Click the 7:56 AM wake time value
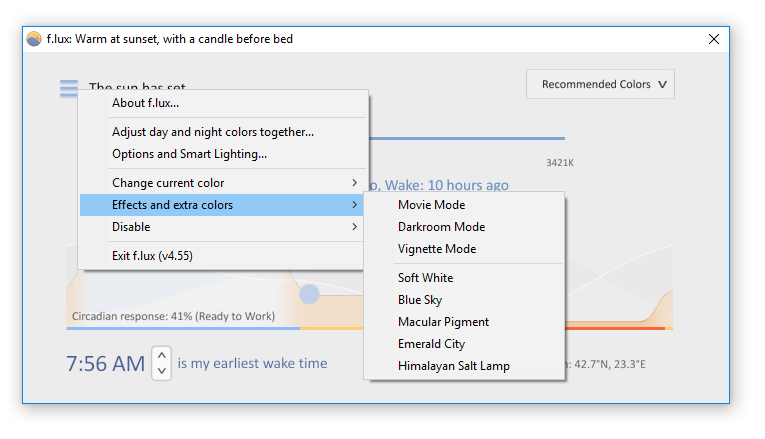 (105, 363)
